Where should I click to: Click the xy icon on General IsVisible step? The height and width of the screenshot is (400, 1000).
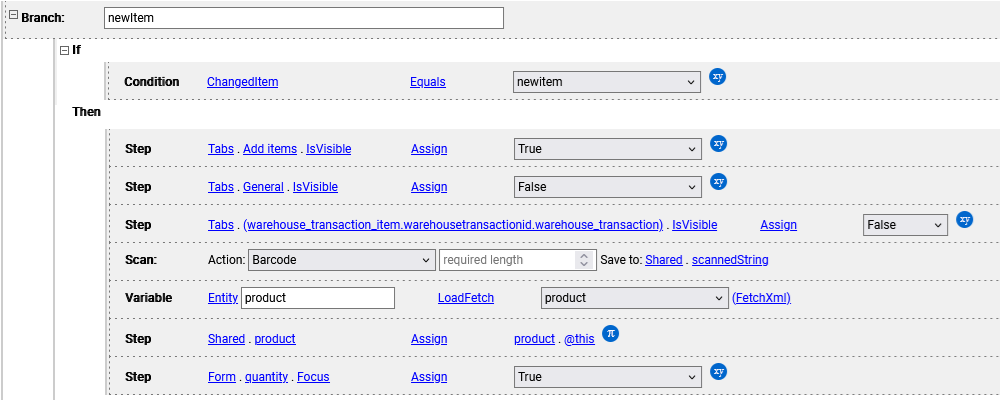(x=718, y=182)
